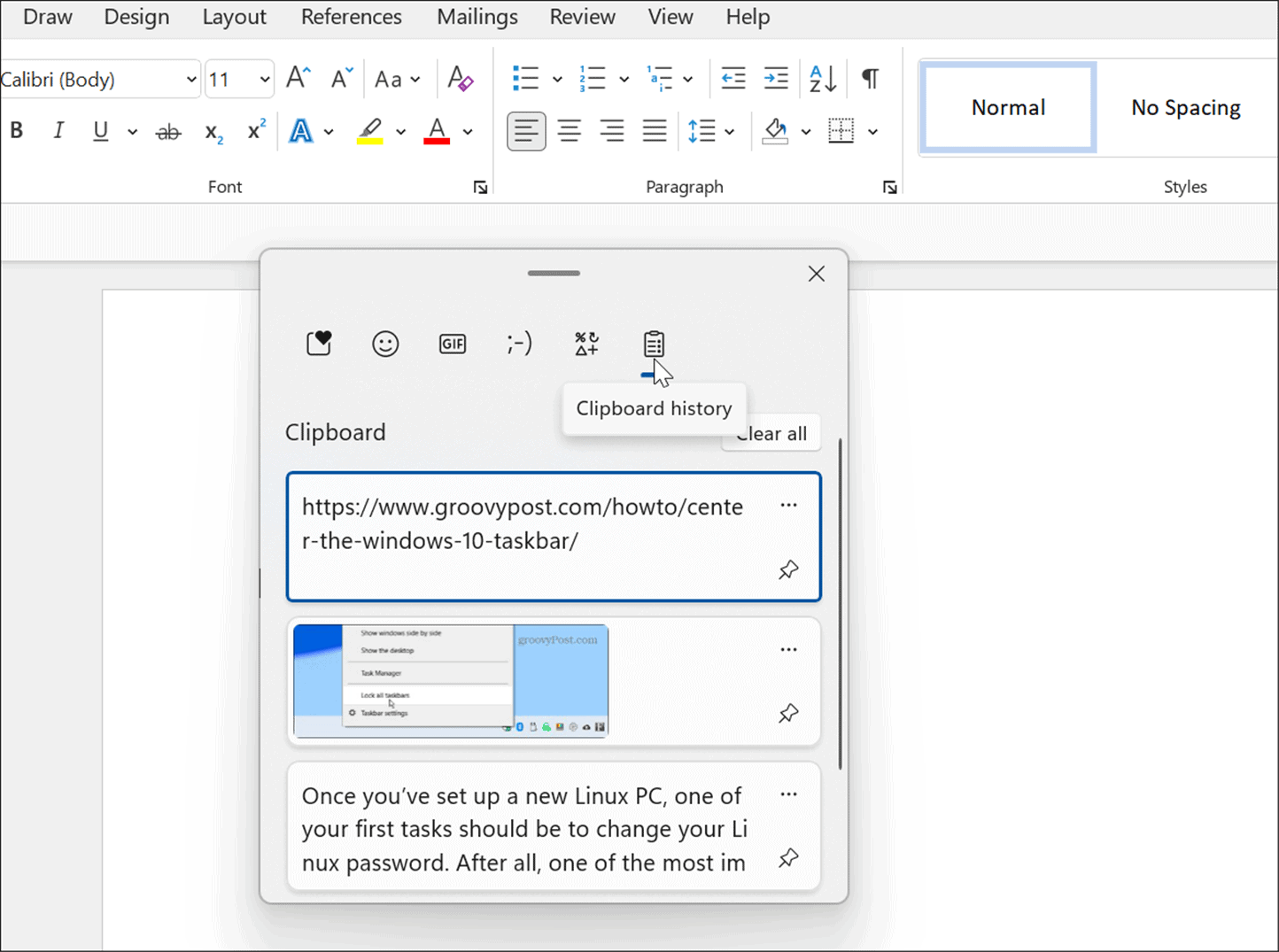Pin the groovypost URL clipboard entry
Image resolution: width=1279 pixels, height=952 pixels.
(787, 569)
